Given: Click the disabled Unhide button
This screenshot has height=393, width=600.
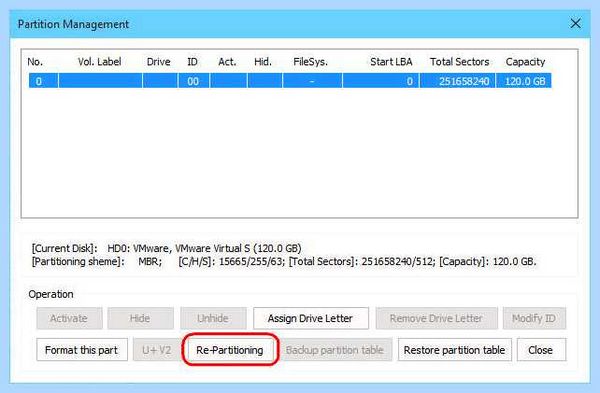Looking at the screenshot, I should tap(213, 318).
